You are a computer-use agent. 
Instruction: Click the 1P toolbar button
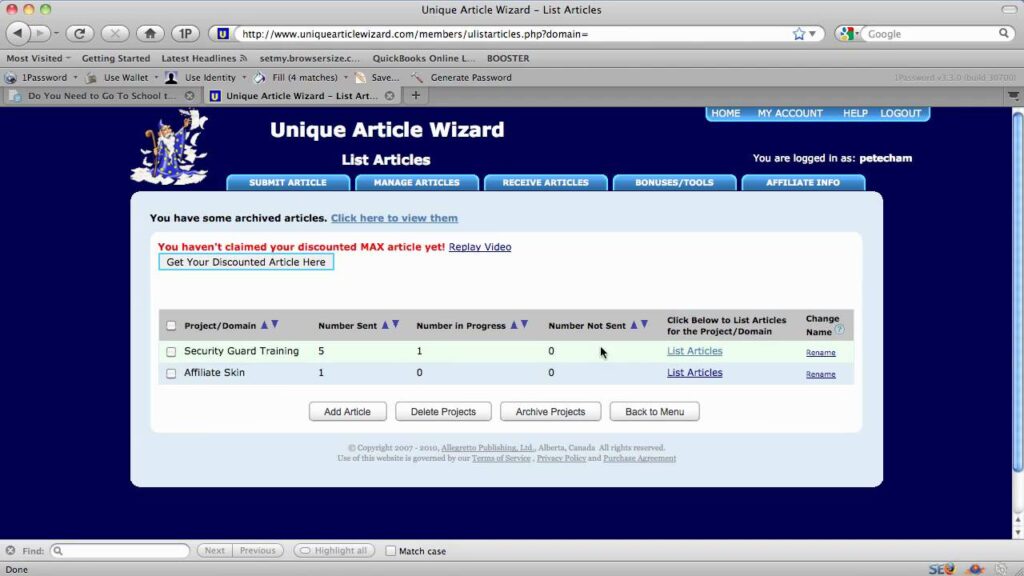tap(185, 33)
